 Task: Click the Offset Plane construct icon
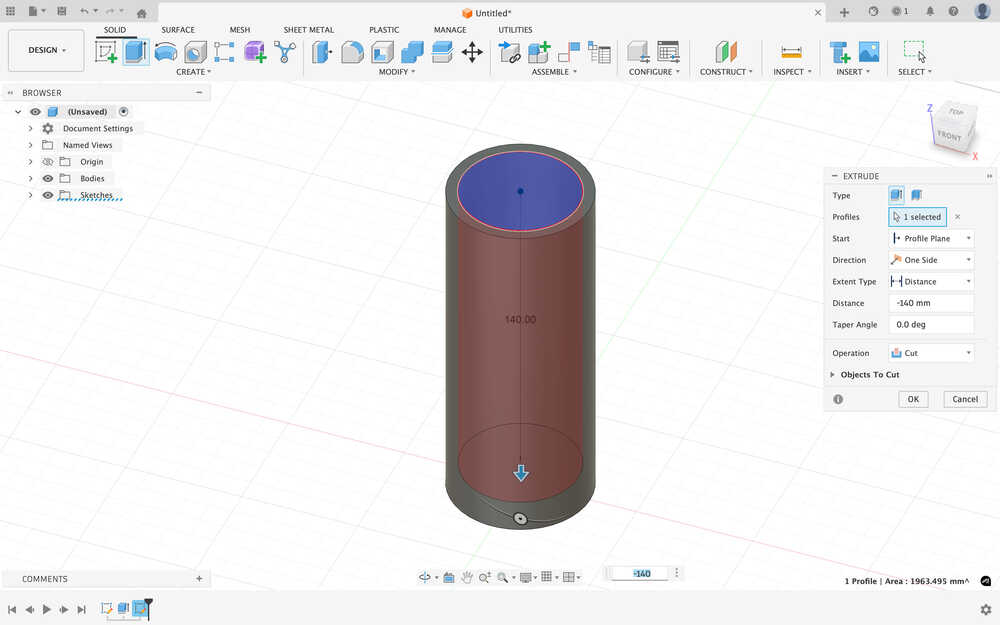tap(725, 52)
